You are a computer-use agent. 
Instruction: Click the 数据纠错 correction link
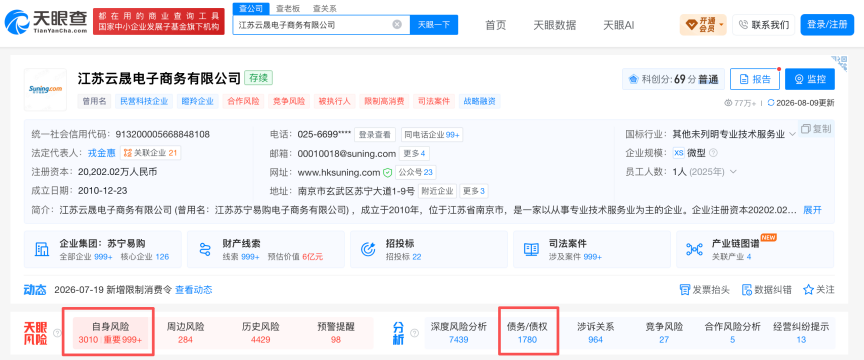(766, 289)
